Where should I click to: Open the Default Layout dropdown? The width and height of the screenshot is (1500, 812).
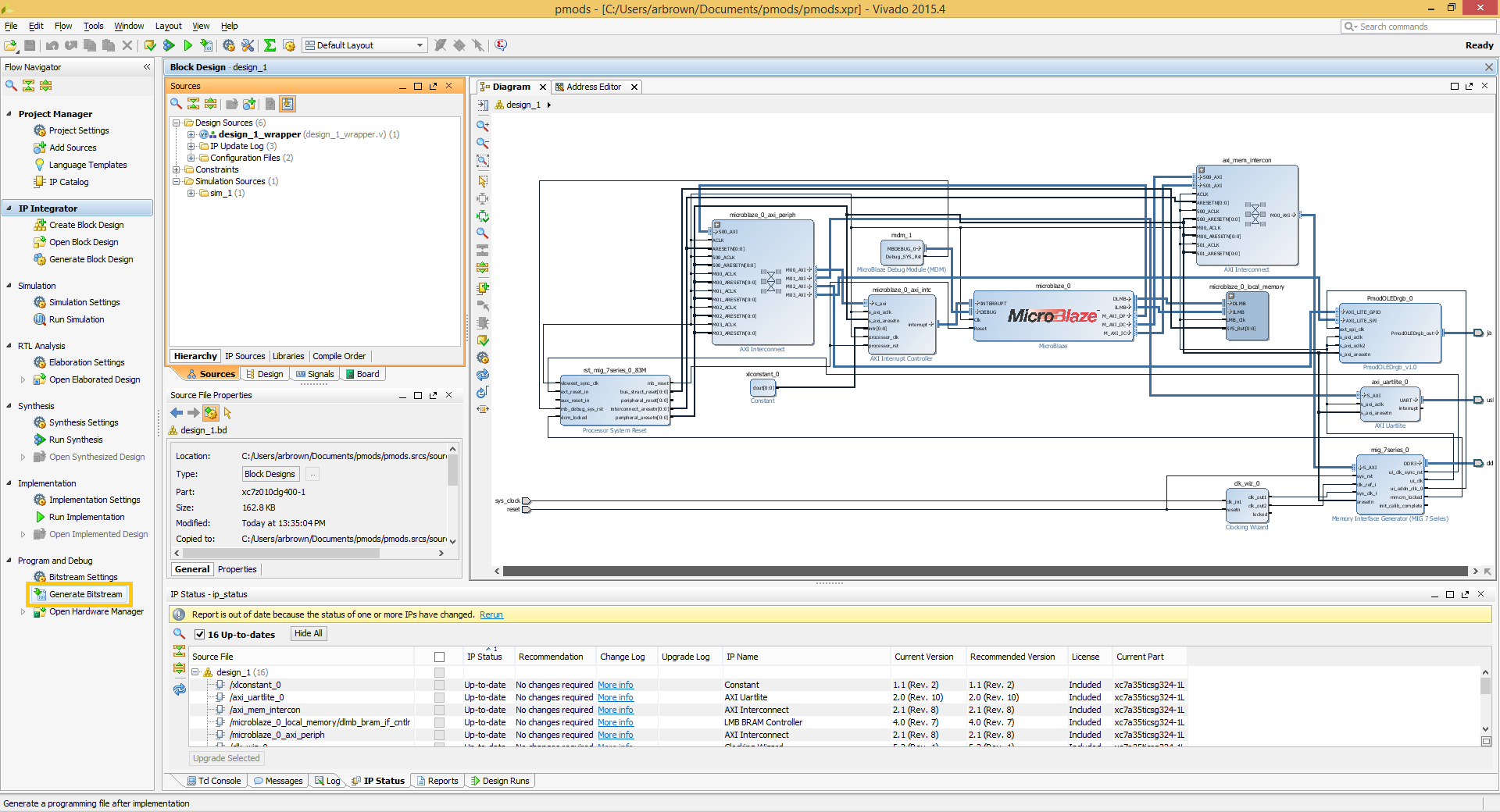coord(364,45)
